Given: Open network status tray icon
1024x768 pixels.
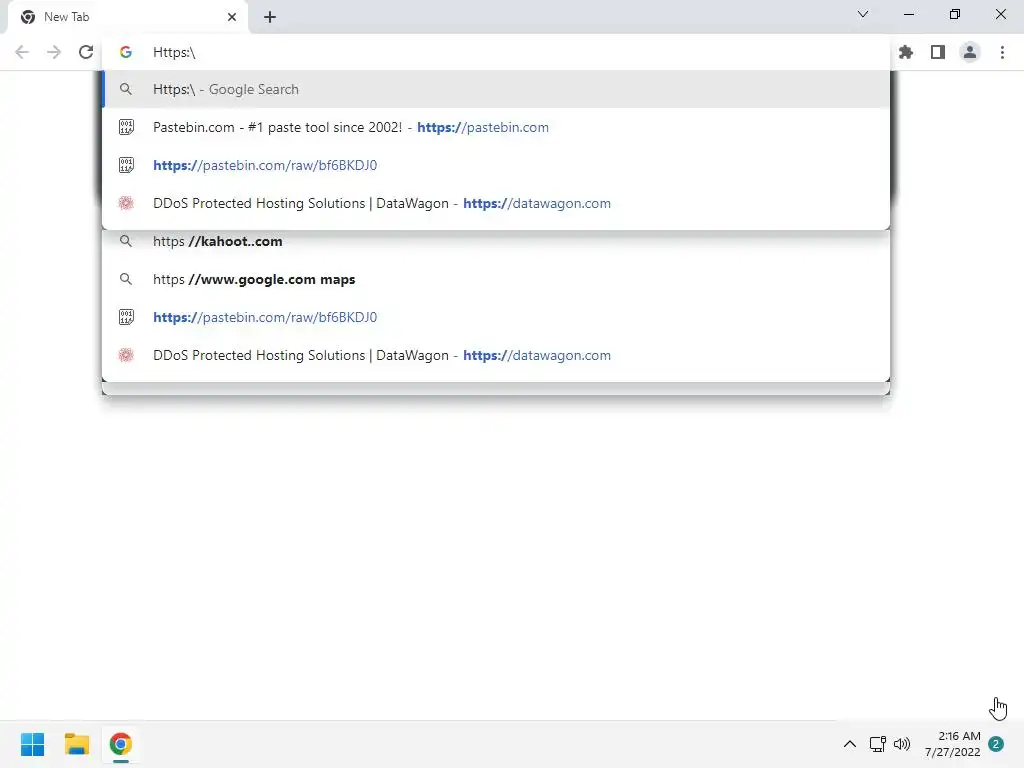Looking at the screenshot, I should (877, 744).
